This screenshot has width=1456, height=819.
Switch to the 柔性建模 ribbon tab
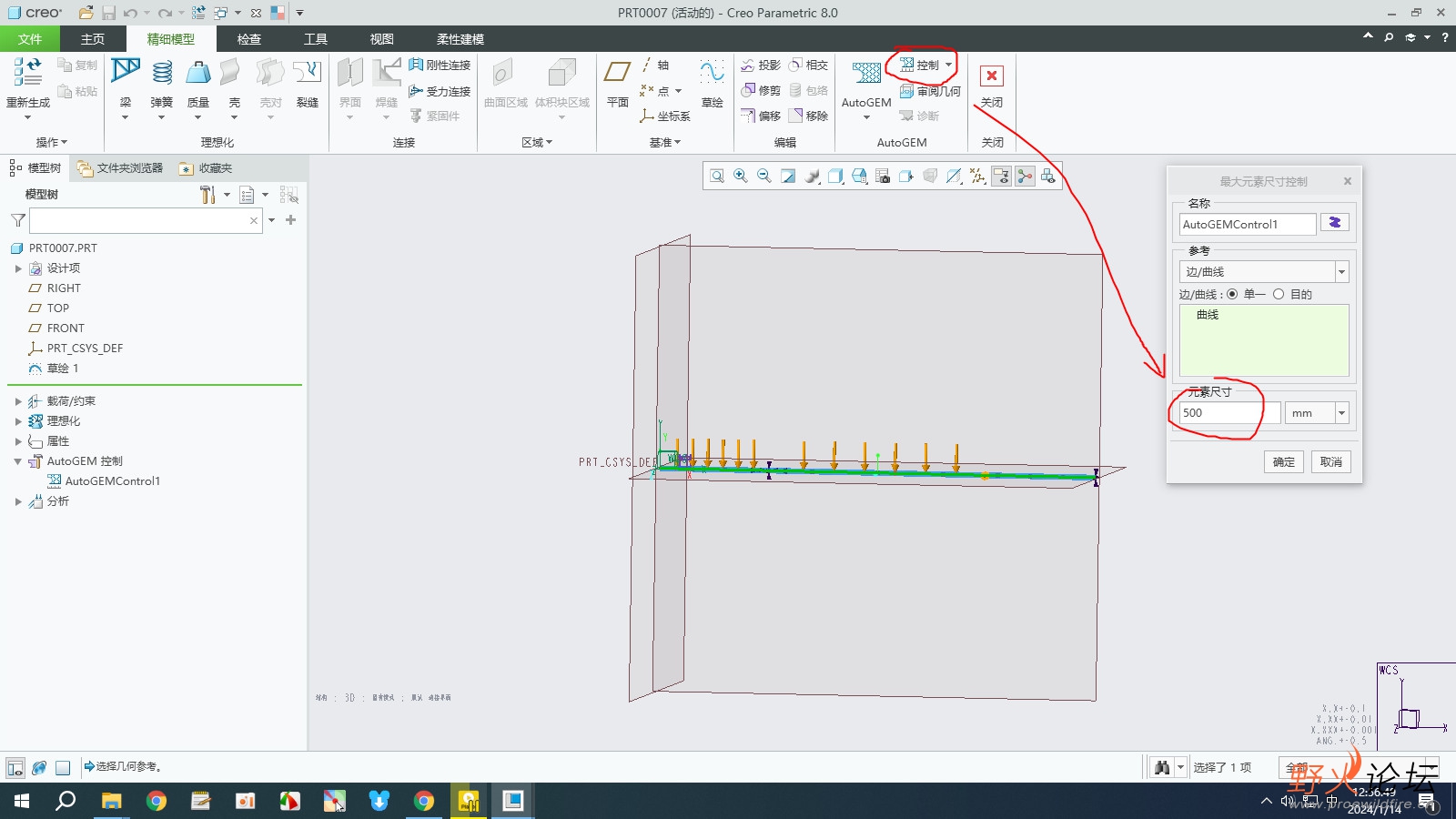click(460, 38)
